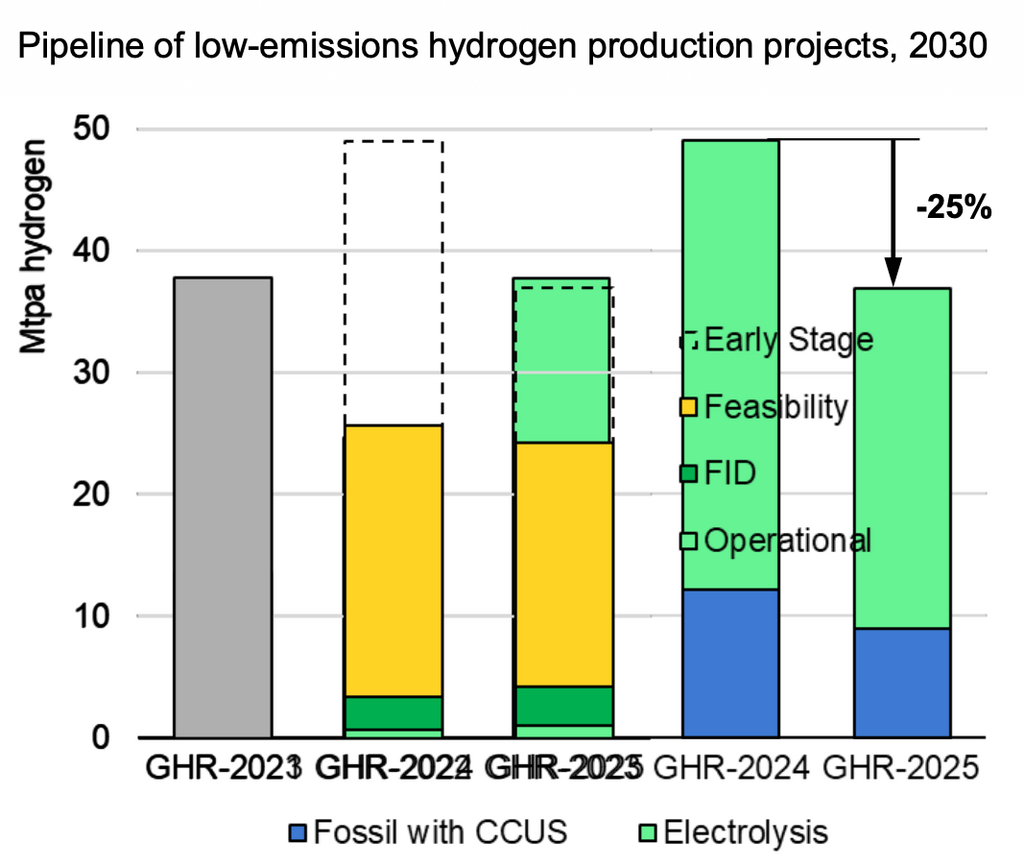Click the 50 gridline tick label
The height and width of the screenshot is (867, 1024).
[x=91, y=128]
